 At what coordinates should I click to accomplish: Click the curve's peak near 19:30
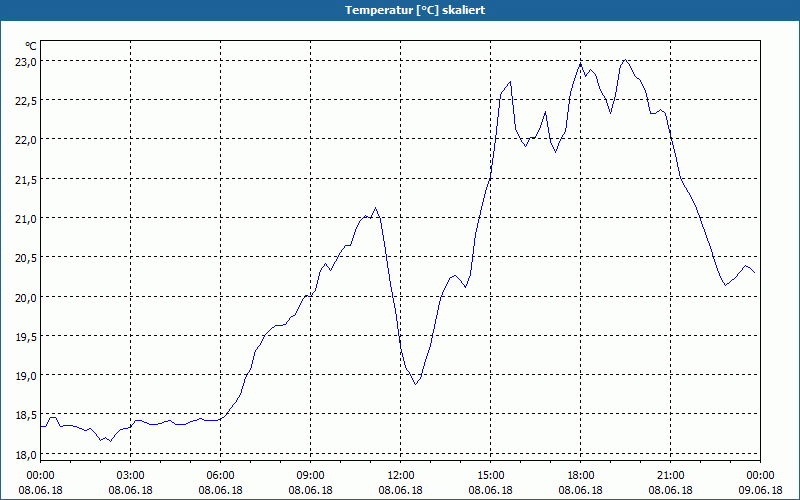(625, 60)
